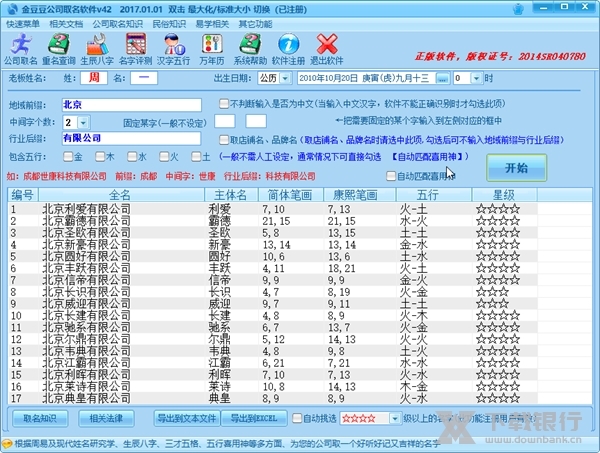Screen dimensions: 600x453
Task: Click first 固定某字 fixed character box
Action: point(225,121)
